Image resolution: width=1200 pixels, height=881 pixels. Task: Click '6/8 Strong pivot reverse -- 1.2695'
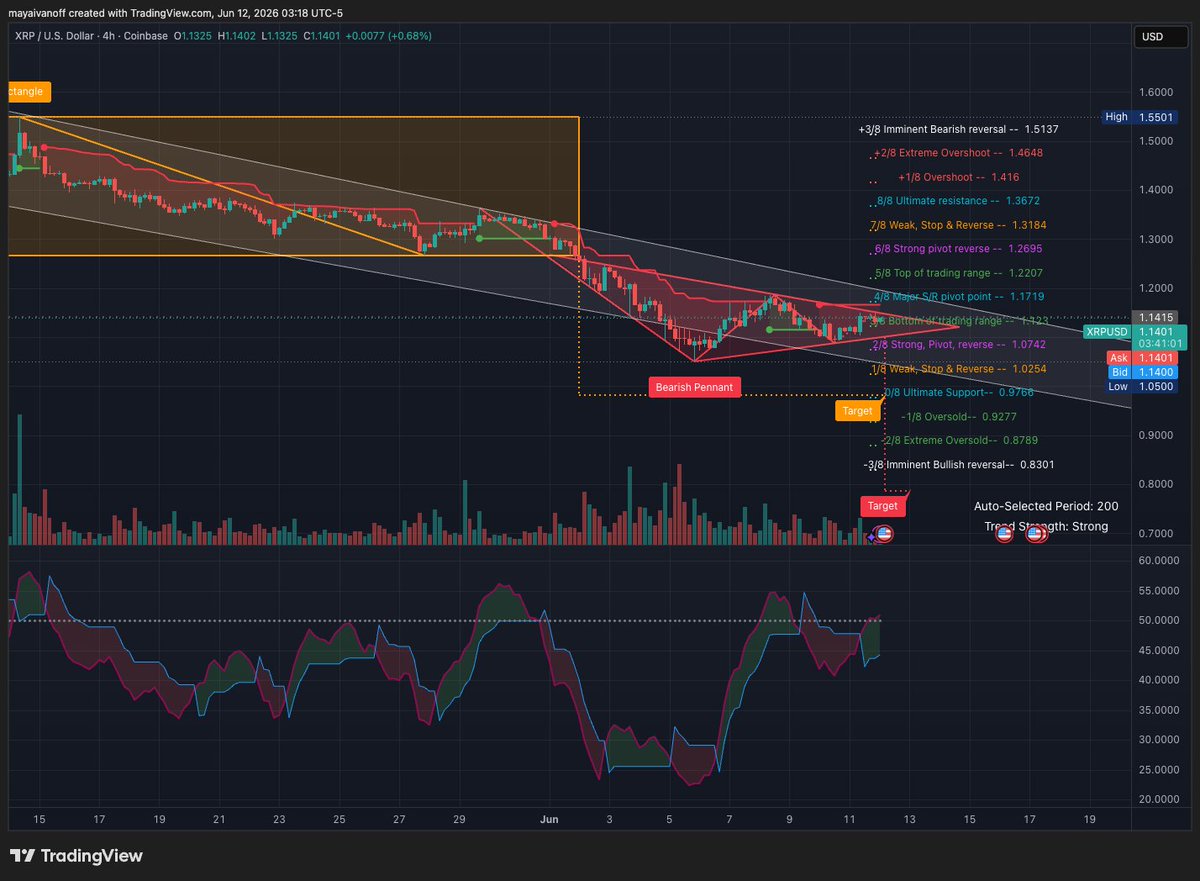coord(958,249)
